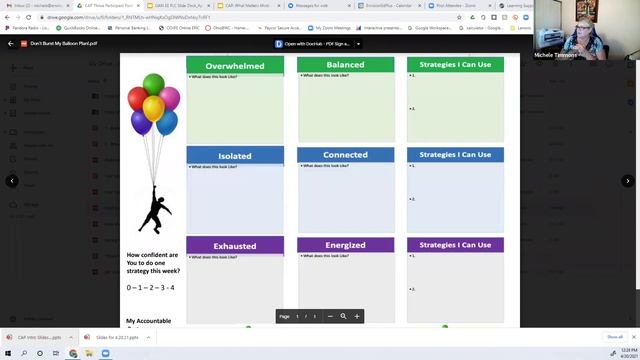Click the green Strategies I Can Use heading
The width and height of the screenshot is (640, 360).
455,64
